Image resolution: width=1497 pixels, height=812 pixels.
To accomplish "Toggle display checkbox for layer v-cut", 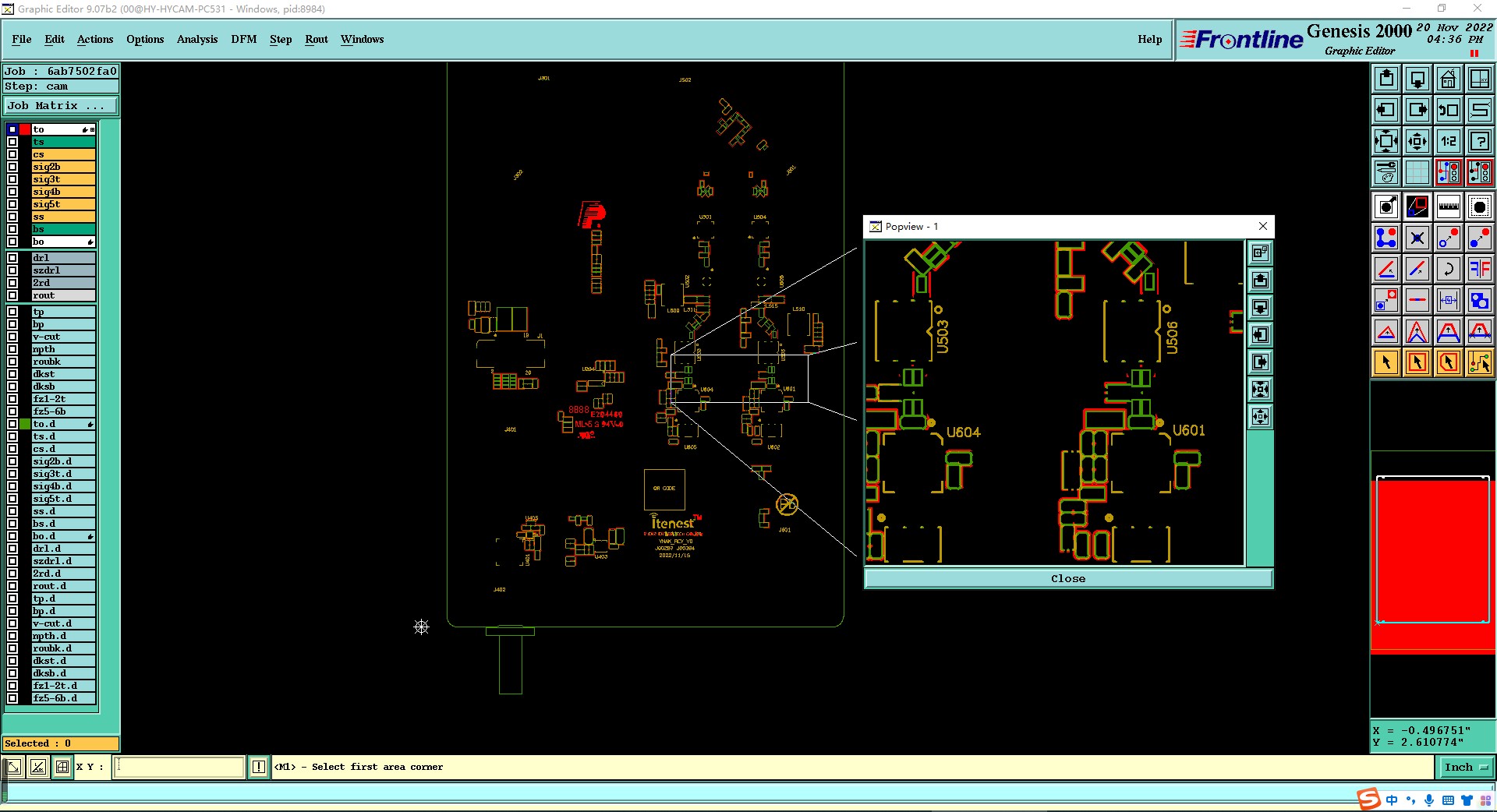I will (x=12, y=337).
